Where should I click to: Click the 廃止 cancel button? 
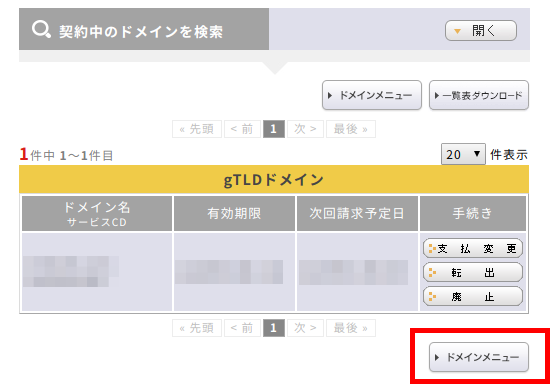click(x=473, y=297)
